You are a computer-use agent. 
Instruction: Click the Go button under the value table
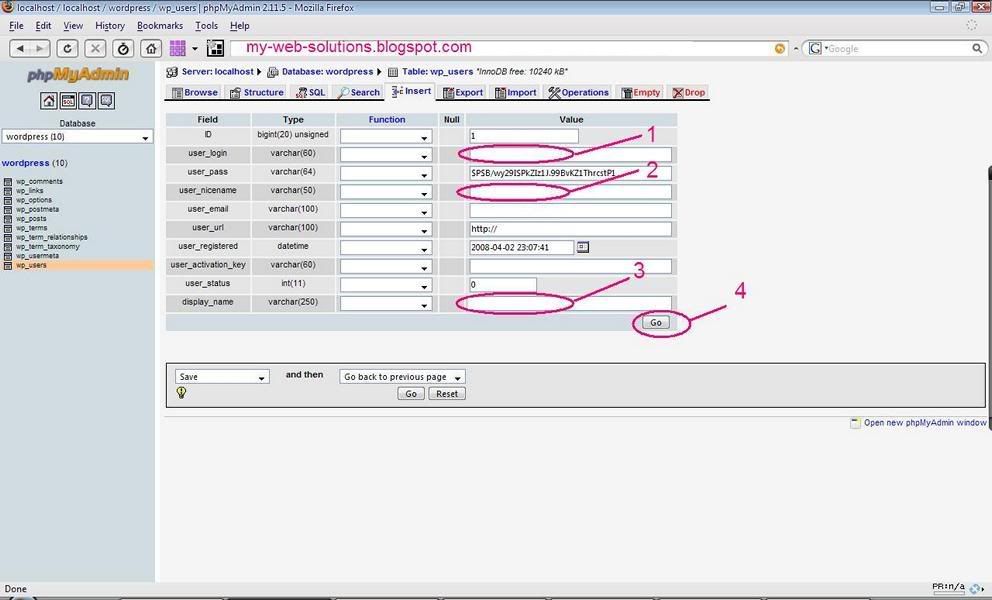[656, 323]
